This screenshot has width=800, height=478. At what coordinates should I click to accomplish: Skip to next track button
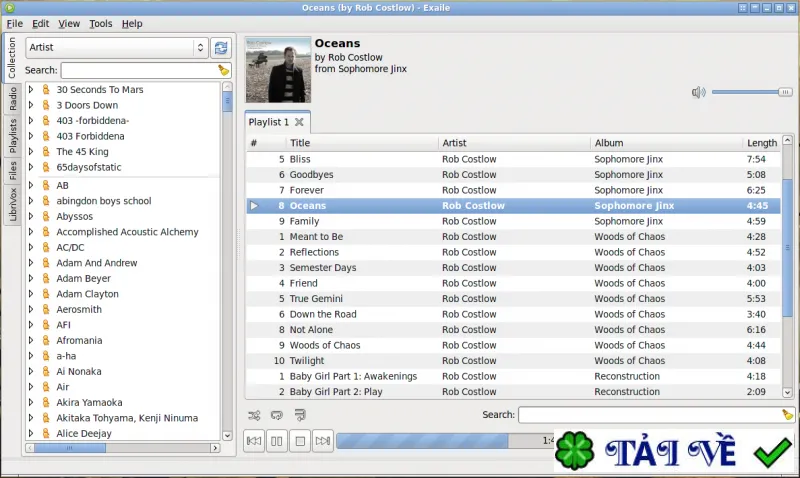point(323,441)
